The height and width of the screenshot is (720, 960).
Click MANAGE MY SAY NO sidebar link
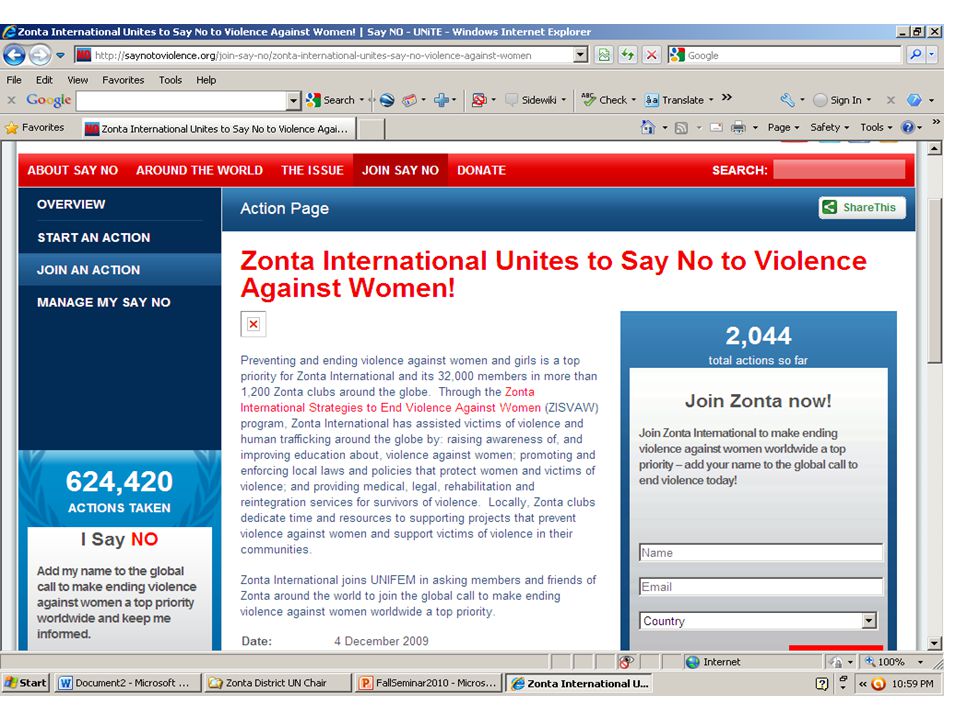(x=103, y=302)
